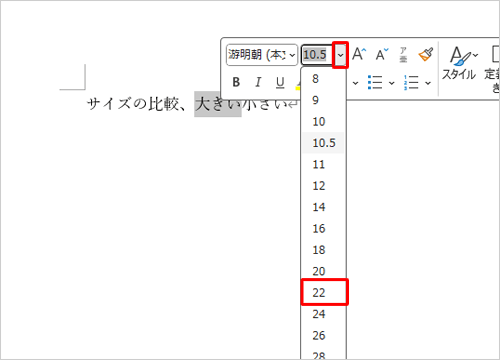Viewport: 500px width, 360px height.
Task: Toggle Bold formatting
Action: [x=236, y=82]
